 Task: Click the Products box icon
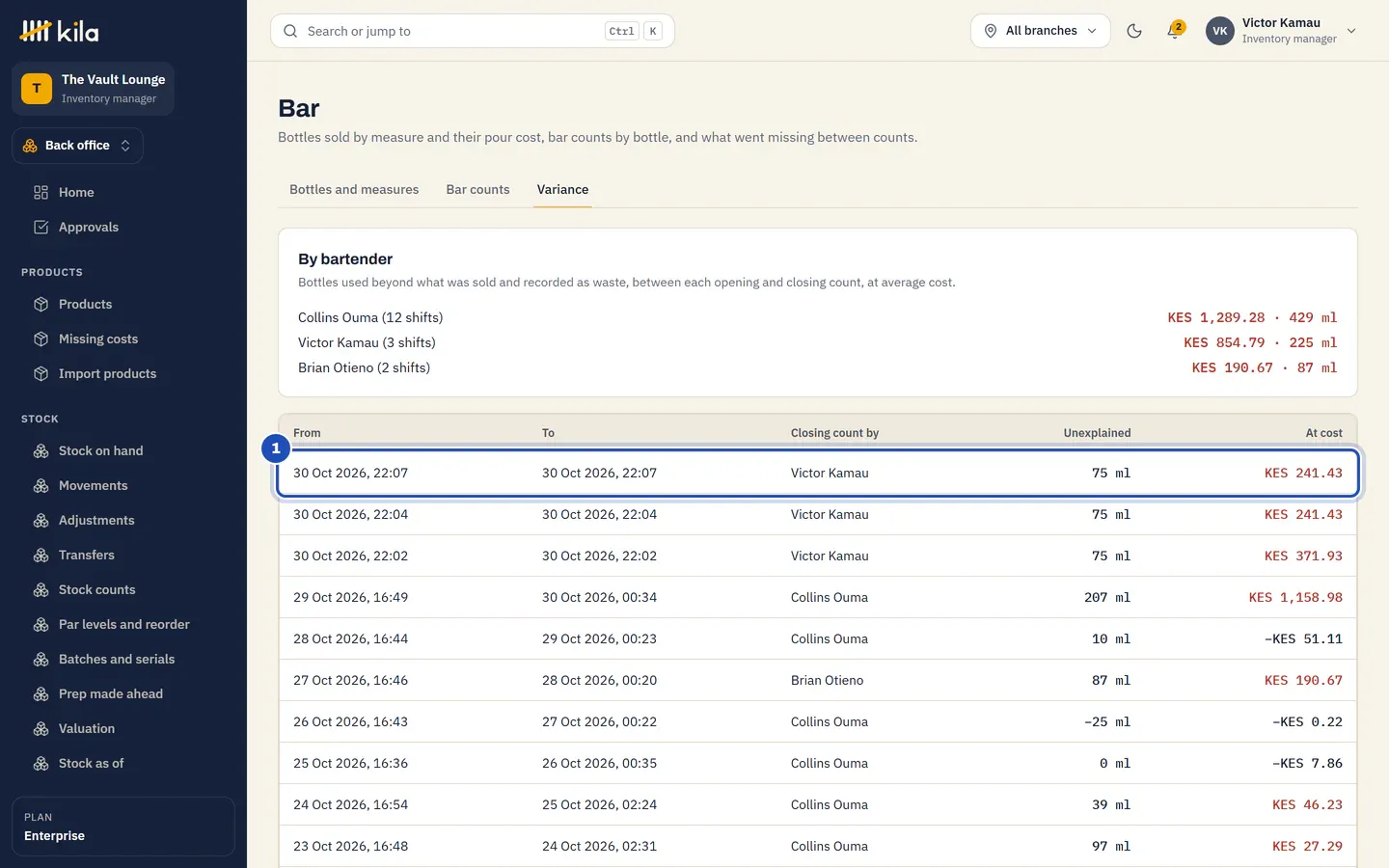point(41,304)
